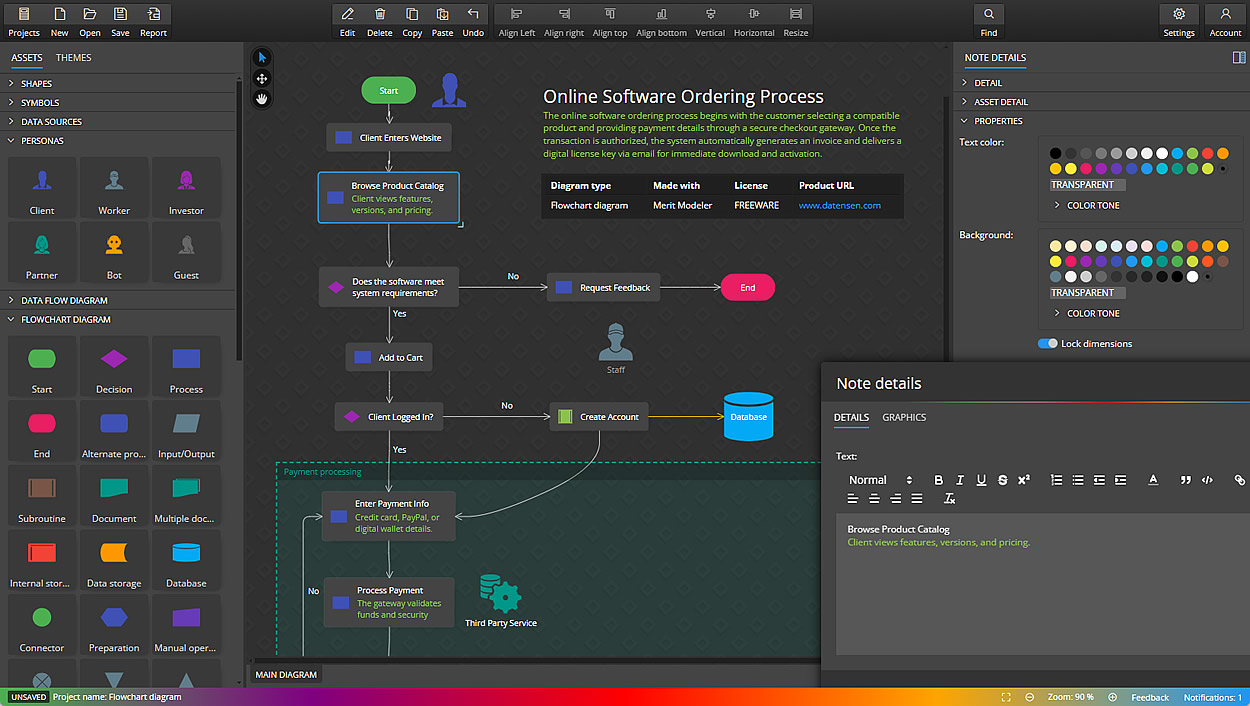Open the Find tool
Image resolution: width=1250 pixels, height=706 pixels.
(988, 14)
